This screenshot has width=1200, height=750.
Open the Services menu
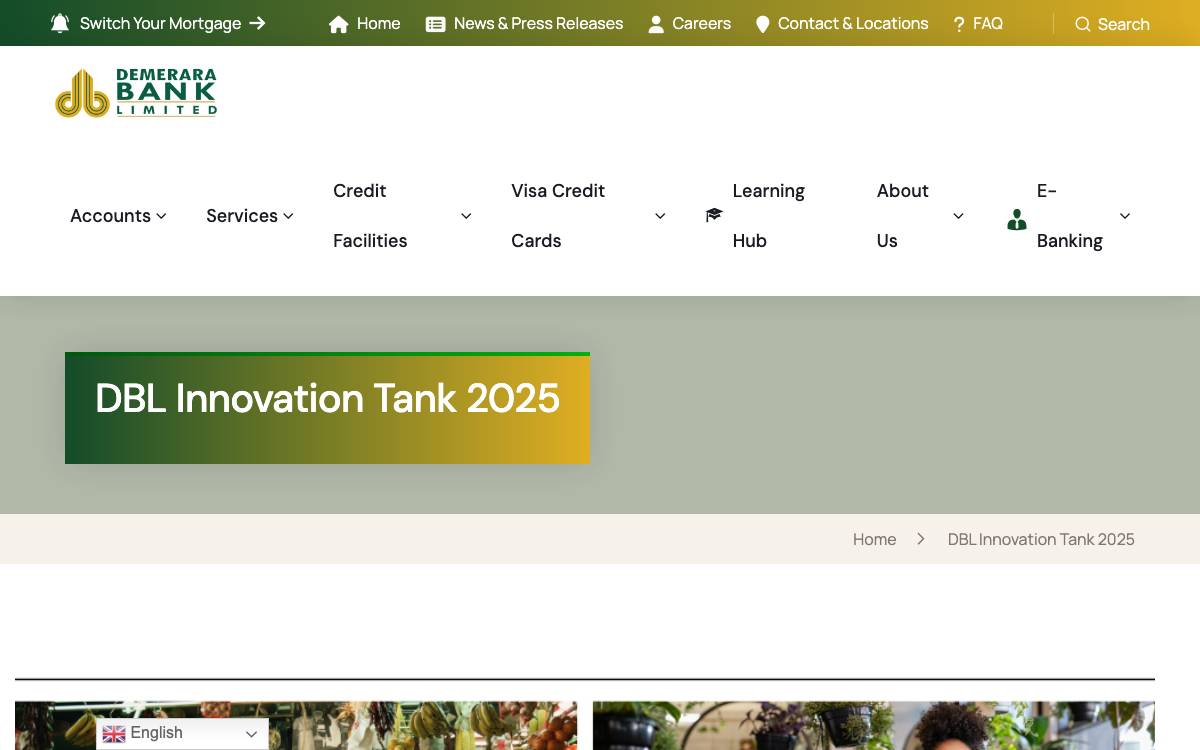tap(250, 216)
